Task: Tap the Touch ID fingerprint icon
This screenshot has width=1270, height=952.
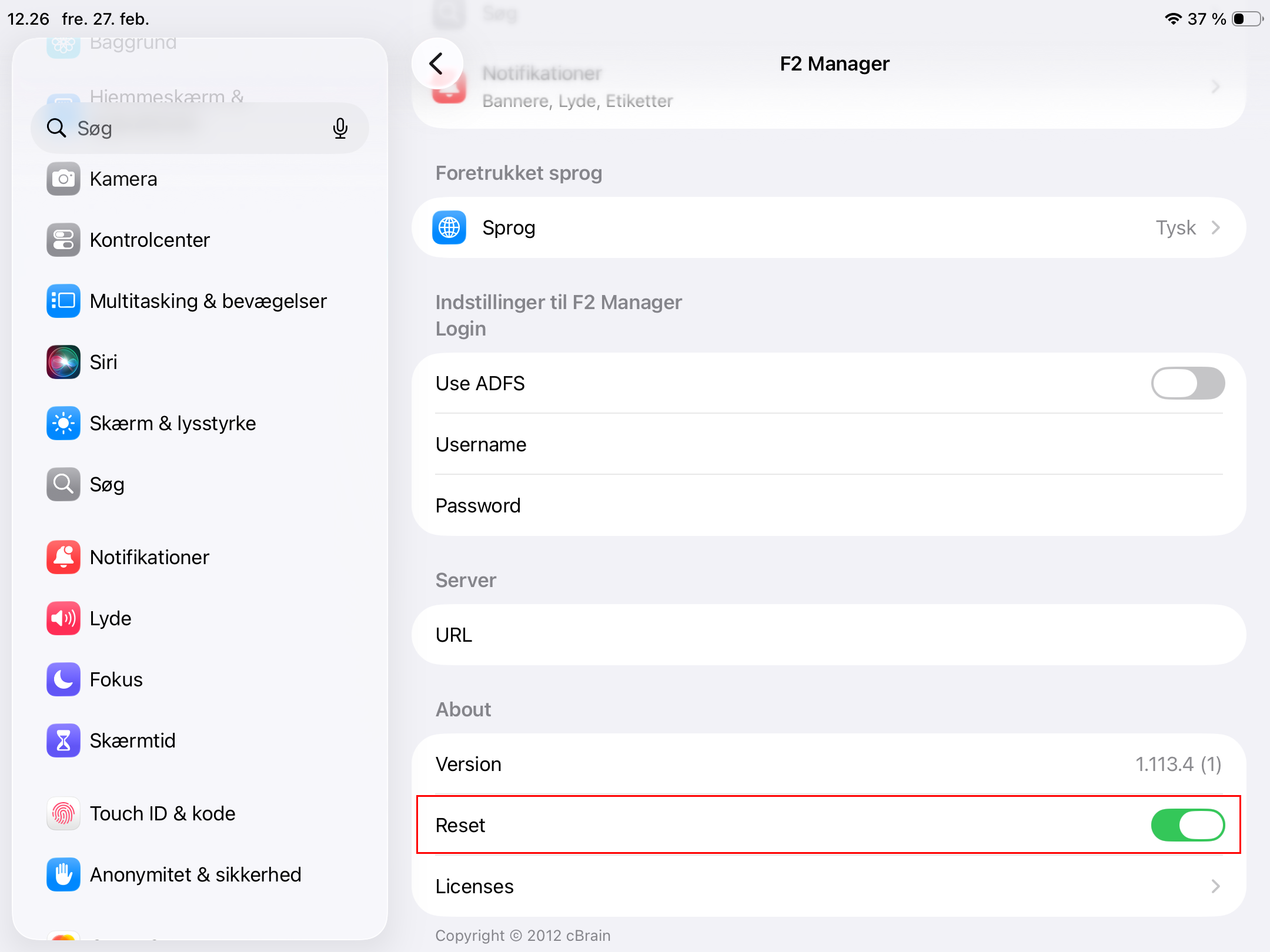Action: [63, 813]
